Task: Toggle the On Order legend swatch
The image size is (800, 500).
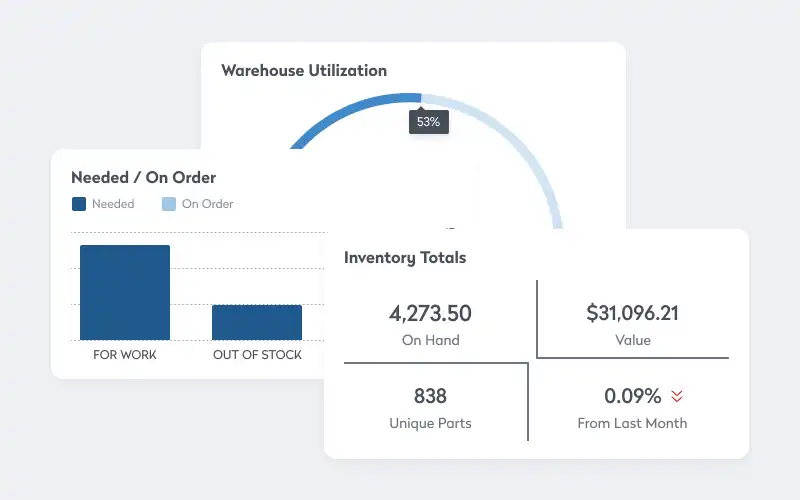Action: (168, 204)
